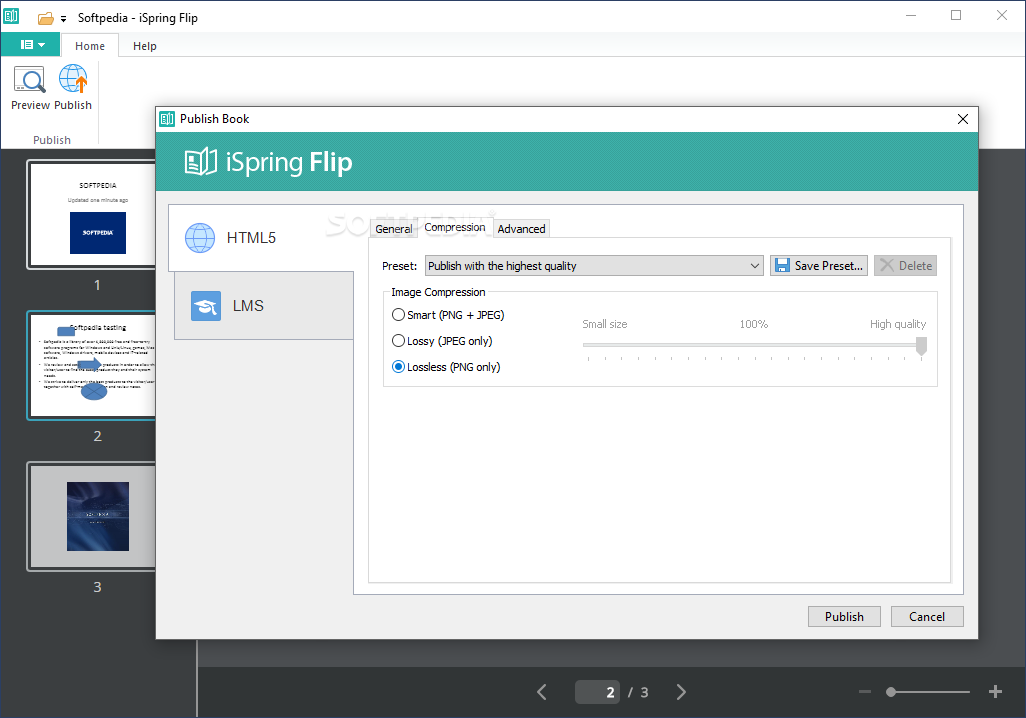Viewport: 1026px width, 718px height.
Task: Open the Help ribbon tab
Action: pyautogui.click(x=145, y=46)
